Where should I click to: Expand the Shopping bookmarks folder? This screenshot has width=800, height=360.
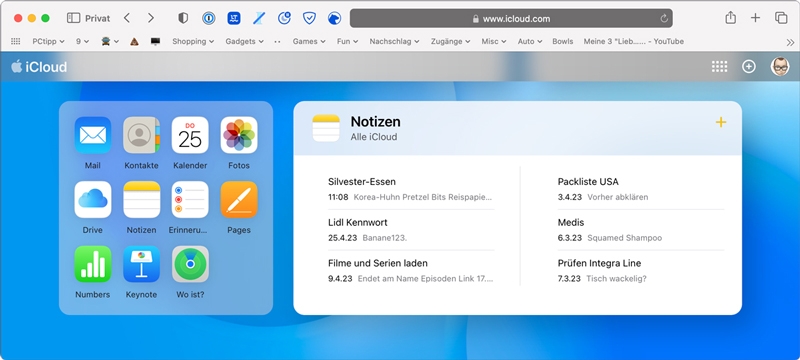[x=193, y=41]
